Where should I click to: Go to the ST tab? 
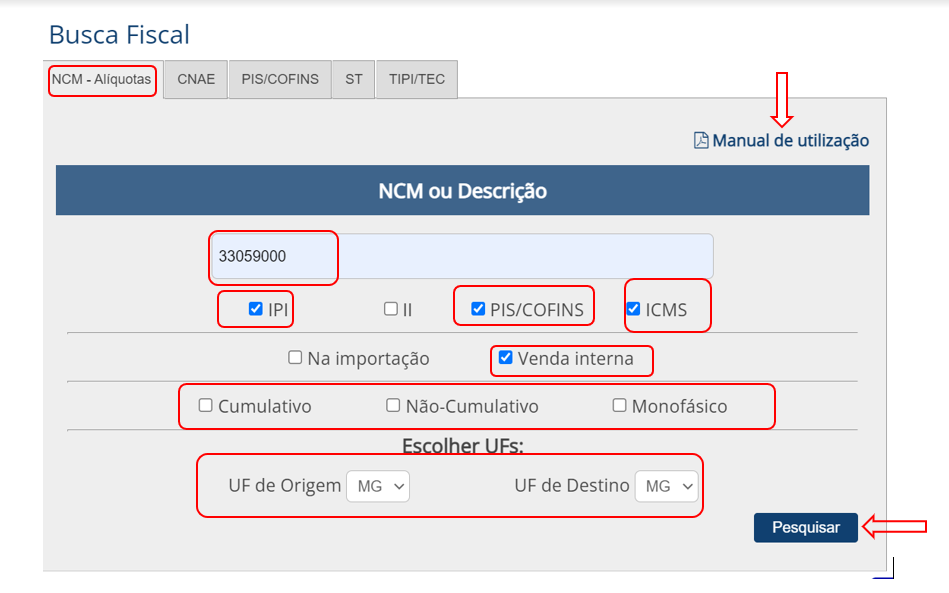point(354,80)
